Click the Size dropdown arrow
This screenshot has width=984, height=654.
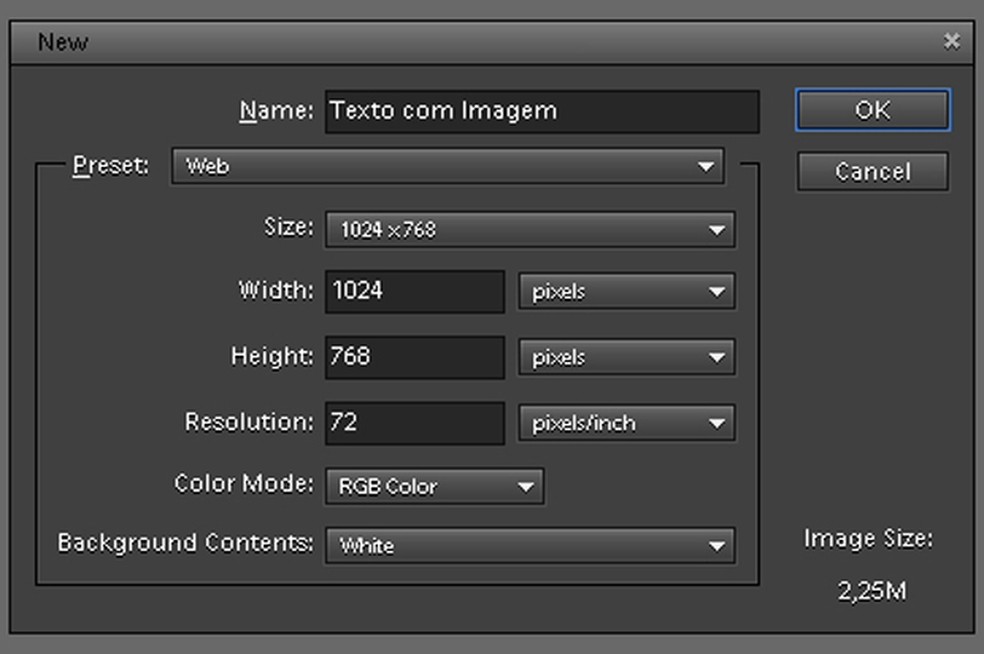(x=717, y=230)
